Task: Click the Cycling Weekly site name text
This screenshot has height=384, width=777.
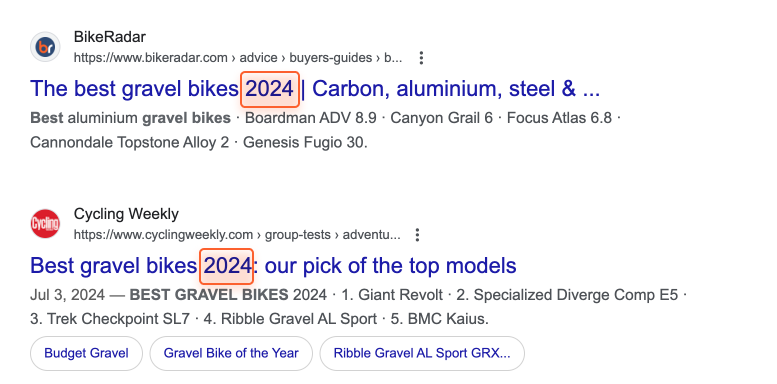Action: (x=126, y=214)
